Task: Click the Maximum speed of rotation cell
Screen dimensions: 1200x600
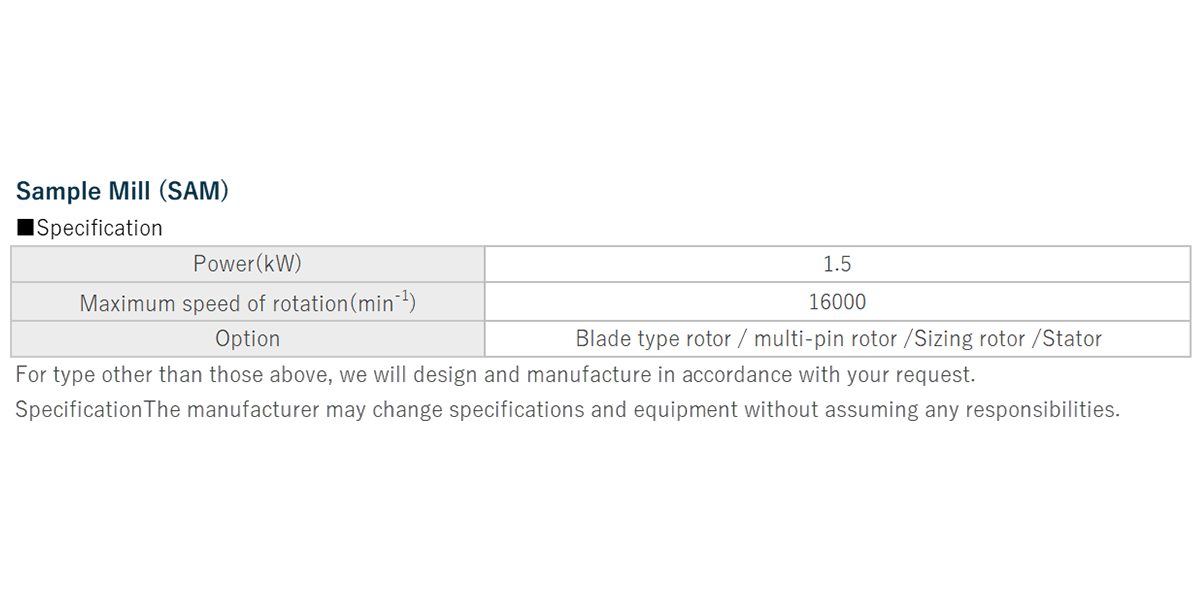Action: (247, 302)
